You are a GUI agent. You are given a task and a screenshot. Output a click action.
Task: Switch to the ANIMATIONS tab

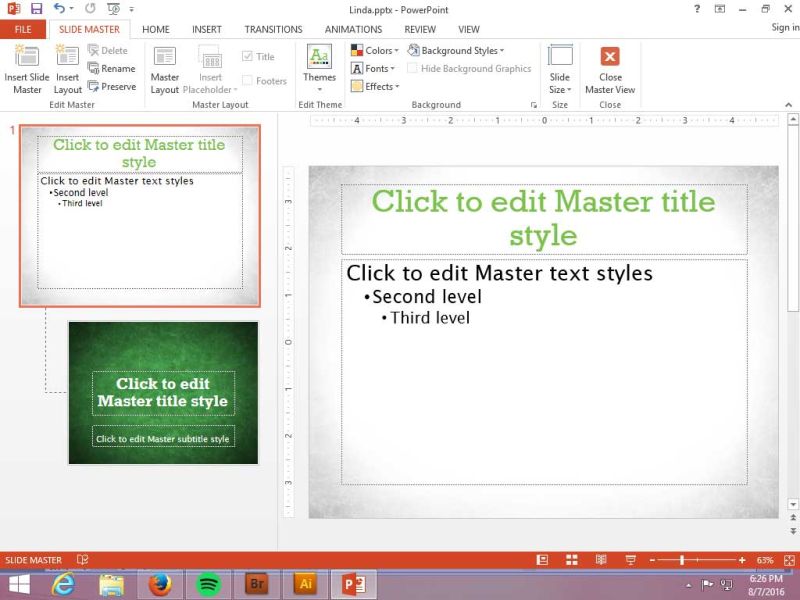[352, 29]
